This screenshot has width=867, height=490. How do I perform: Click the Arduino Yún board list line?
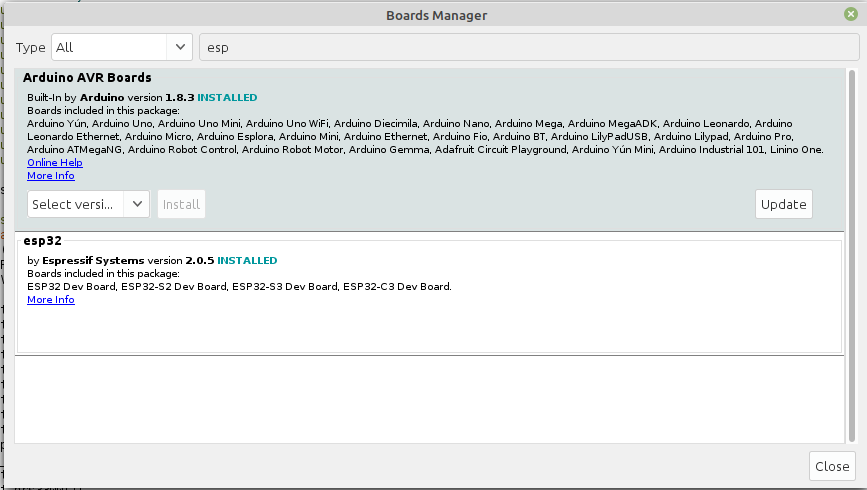click(x=410, y=123)
